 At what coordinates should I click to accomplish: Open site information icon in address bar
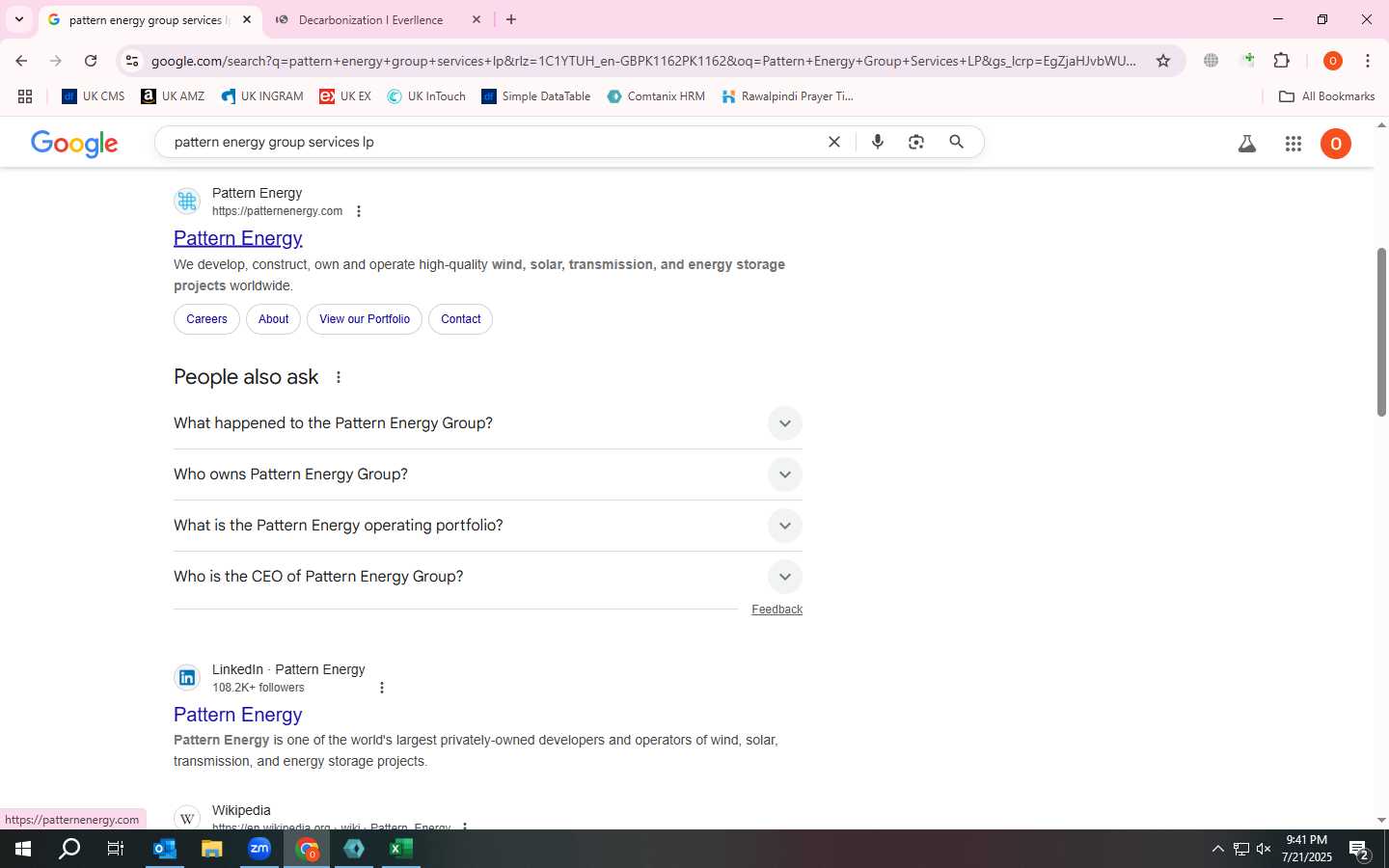coord(132,61)
